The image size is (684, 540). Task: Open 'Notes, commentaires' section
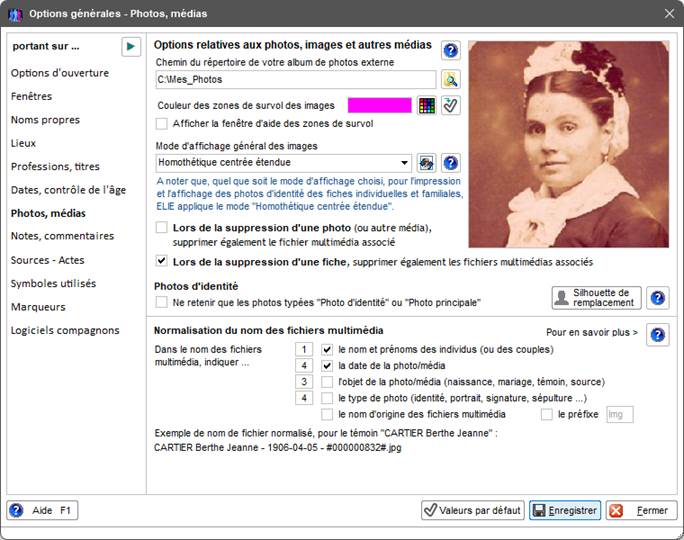click(x=62, y=236)
